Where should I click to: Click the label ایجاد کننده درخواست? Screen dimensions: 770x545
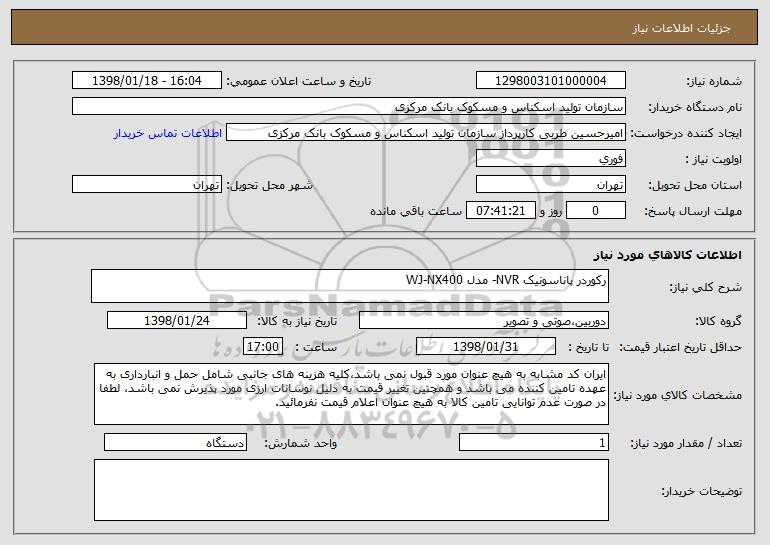[686, 134]
